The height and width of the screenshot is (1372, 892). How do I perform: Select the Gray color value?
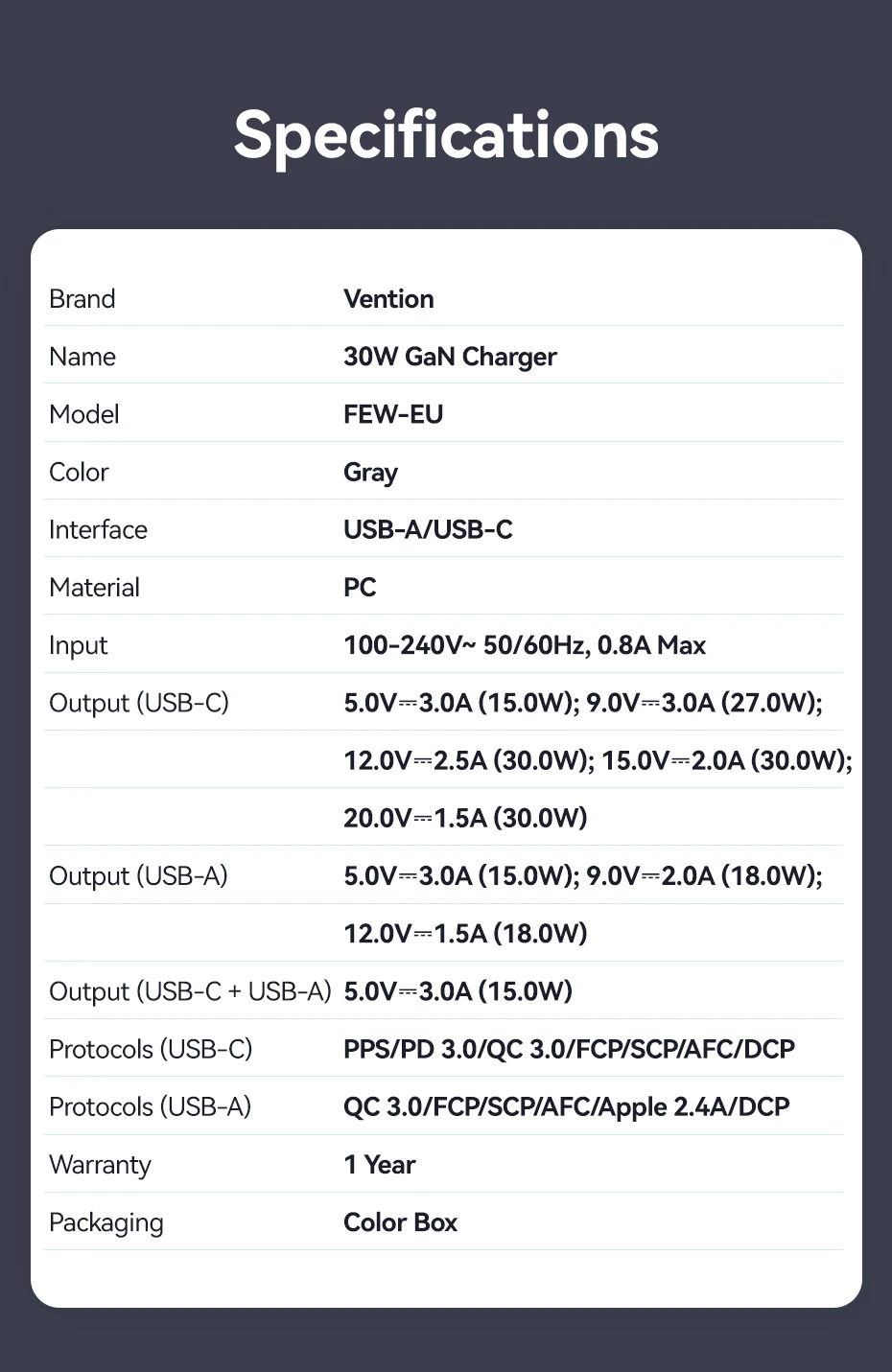[x=370, y=473]
